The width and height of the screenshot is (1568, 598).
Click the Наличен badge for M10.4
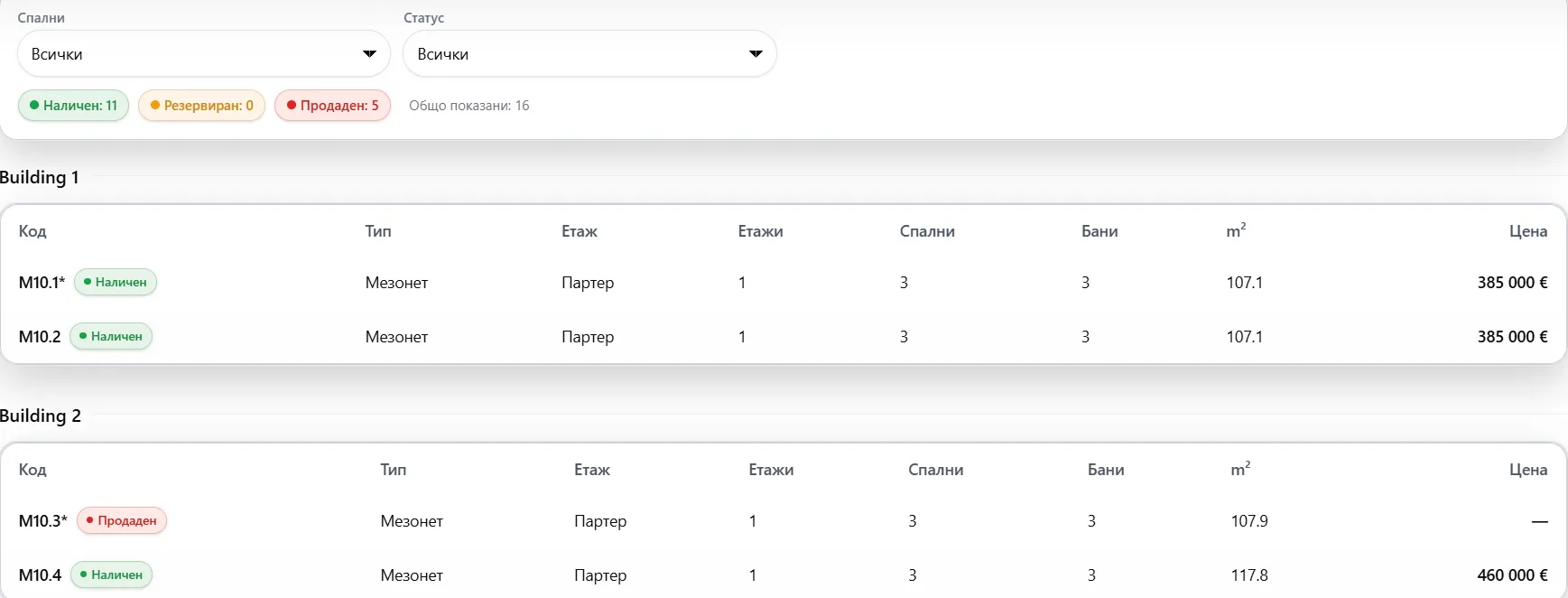pyautogui.click(x=111, y=575)
